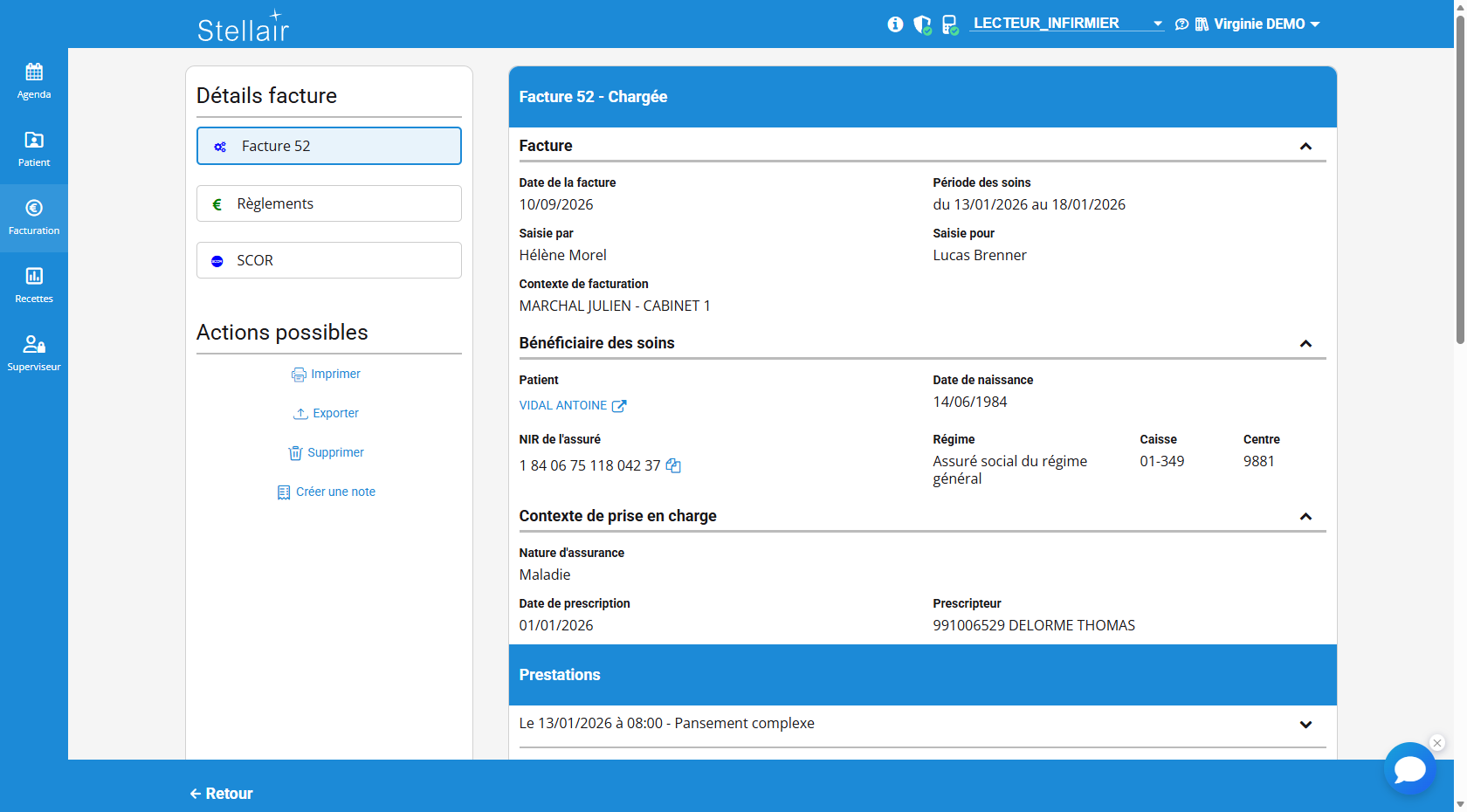Collapse the Contexte de prise en charge section
Image resolution: width=1467 pixels, height=812 pixels.
1305,517
